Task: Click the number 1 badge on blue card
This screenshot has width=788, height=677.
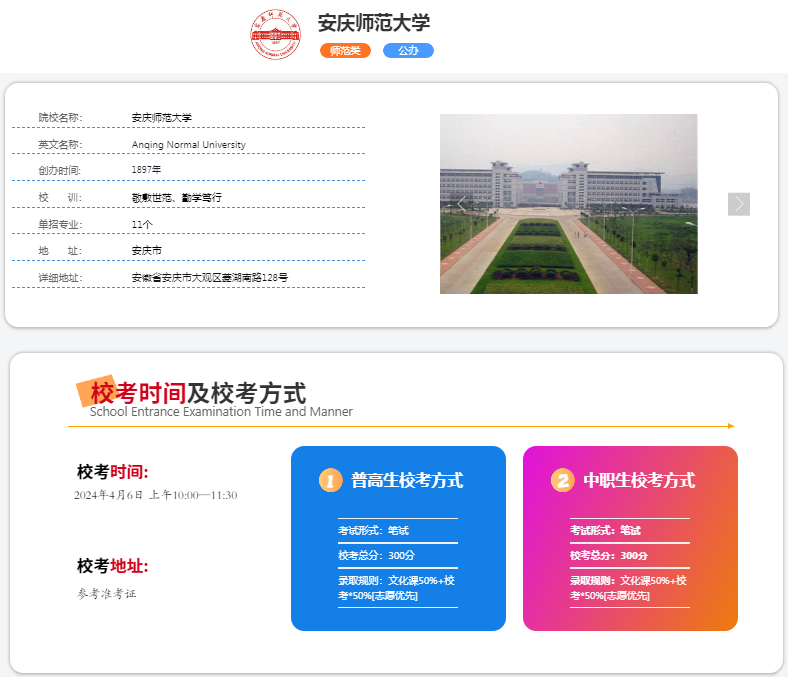Action: click(330, 480)
